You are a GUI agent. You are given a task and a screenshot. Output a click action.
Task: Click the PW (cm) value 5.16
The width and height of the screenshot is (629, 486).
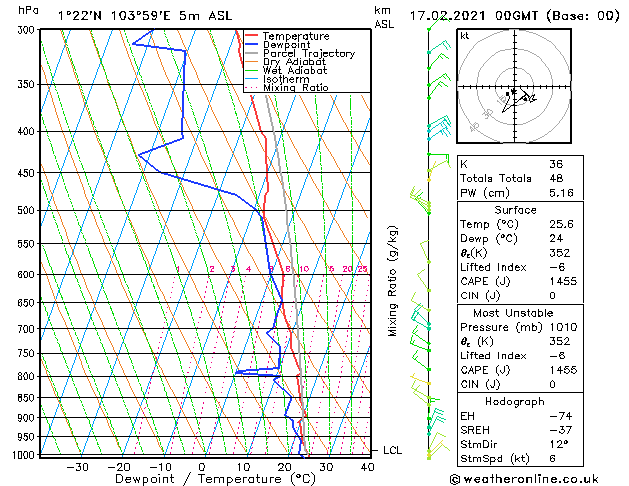(561, 193)
